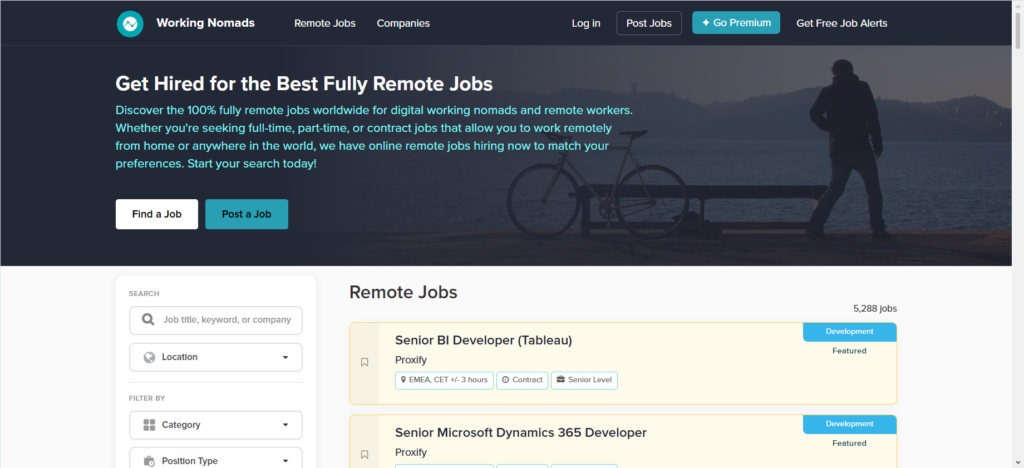Bookmark the Senior Microsoft Dynamics 365 Developer job

[364, 454]
